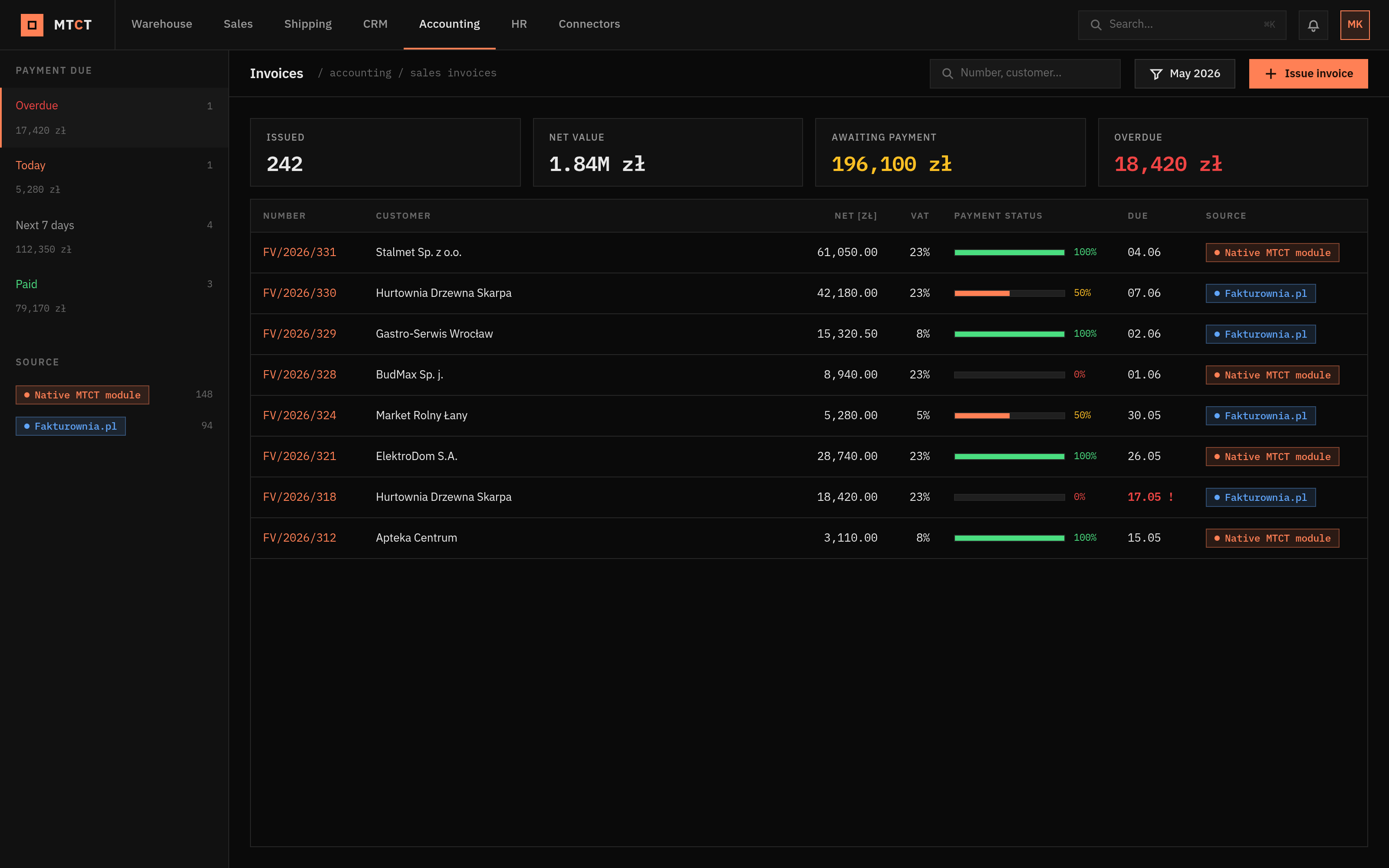
Task: Open the May 2026 period dropdown
Action: (x=1185, y=74)
